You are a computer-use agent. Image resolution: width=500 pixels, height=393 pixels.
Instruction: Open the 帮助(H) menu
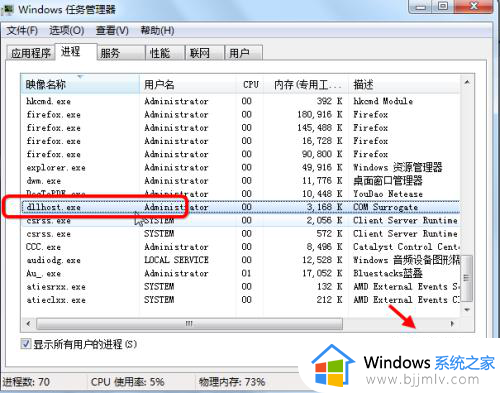click(157, 31)
